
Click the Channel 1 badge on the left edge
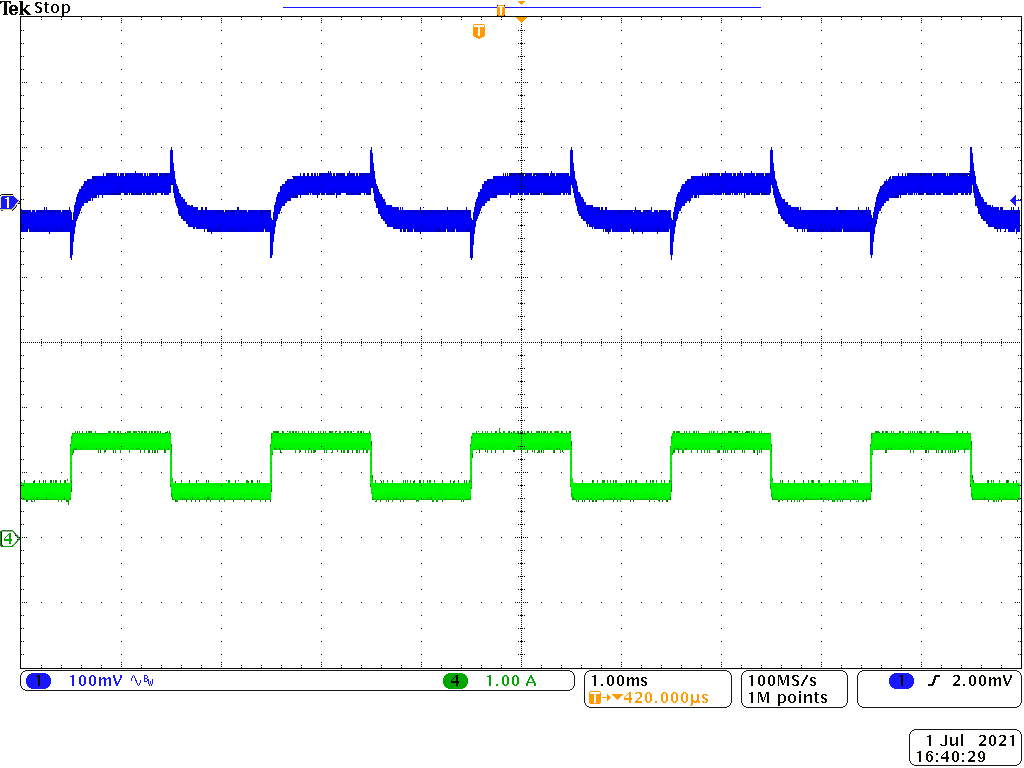tap(7, 200)
